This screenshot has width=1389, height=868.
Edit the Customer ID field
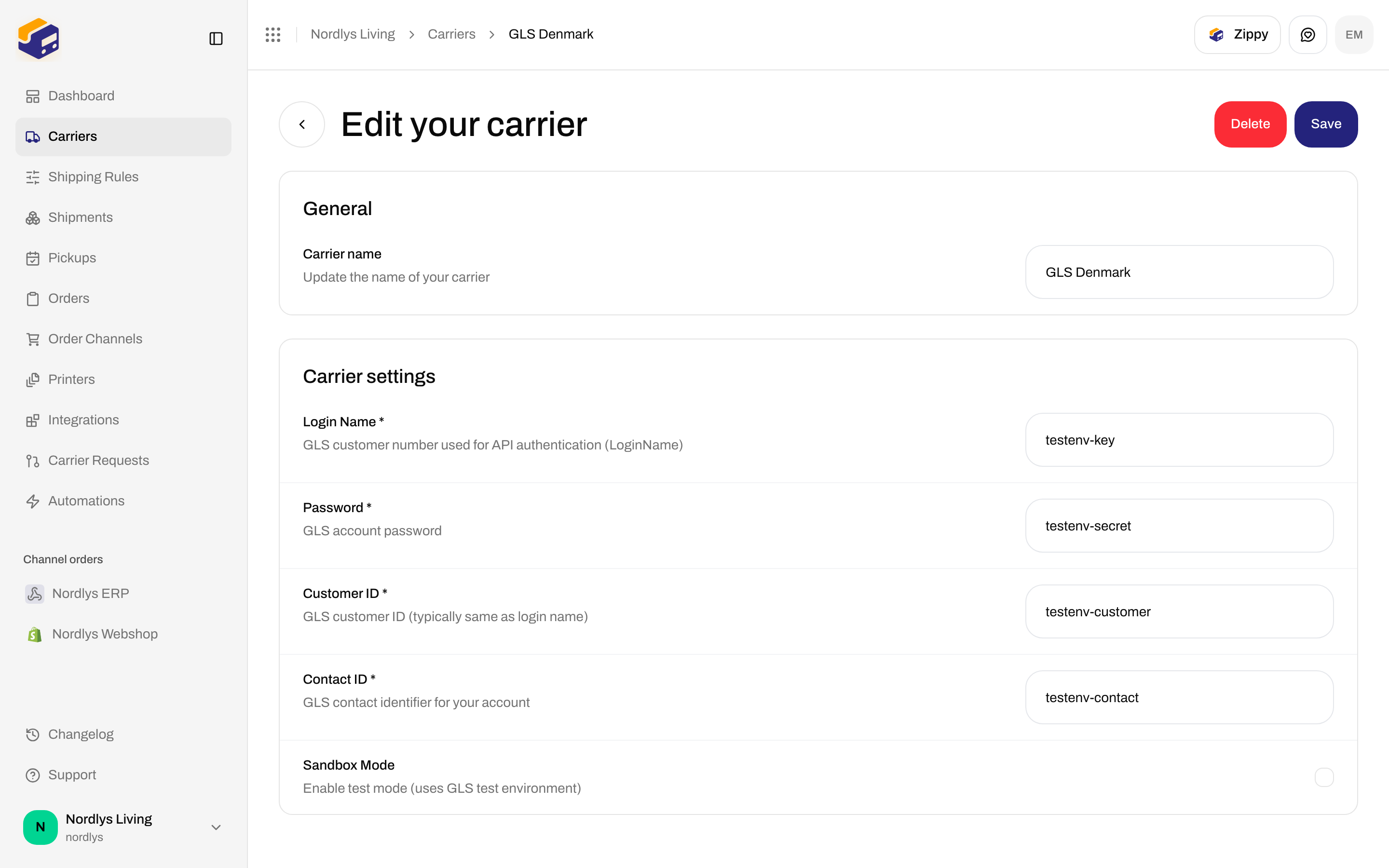click(x=1179, y=611)
